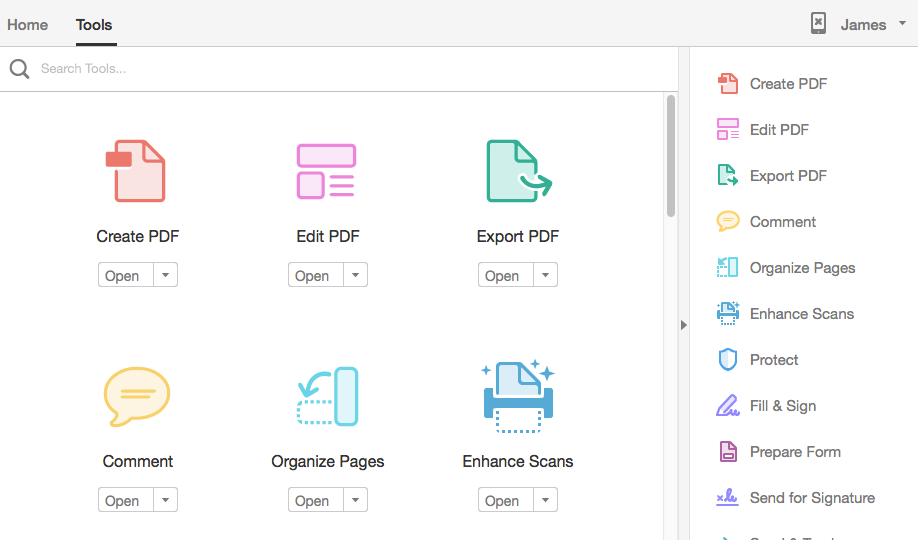Click the large Create PDF icon
918x540 pixels.
coord(136,171)
